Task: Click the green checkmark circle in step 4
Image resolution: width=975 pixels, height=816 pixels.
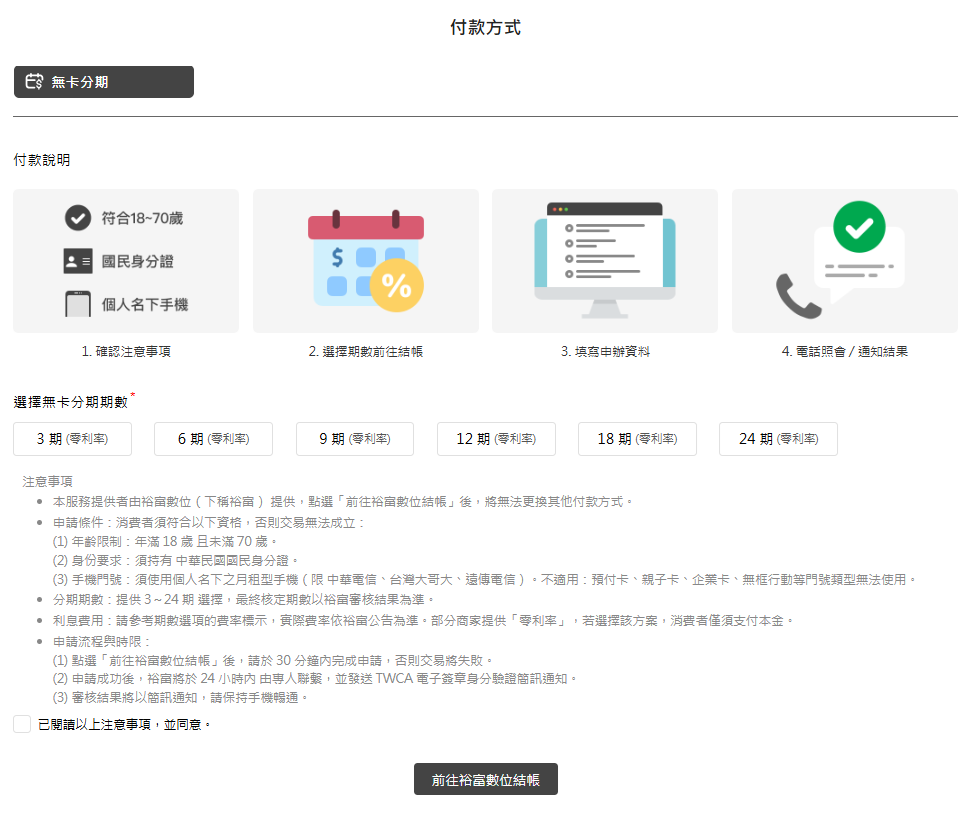Action: (859, 227)
